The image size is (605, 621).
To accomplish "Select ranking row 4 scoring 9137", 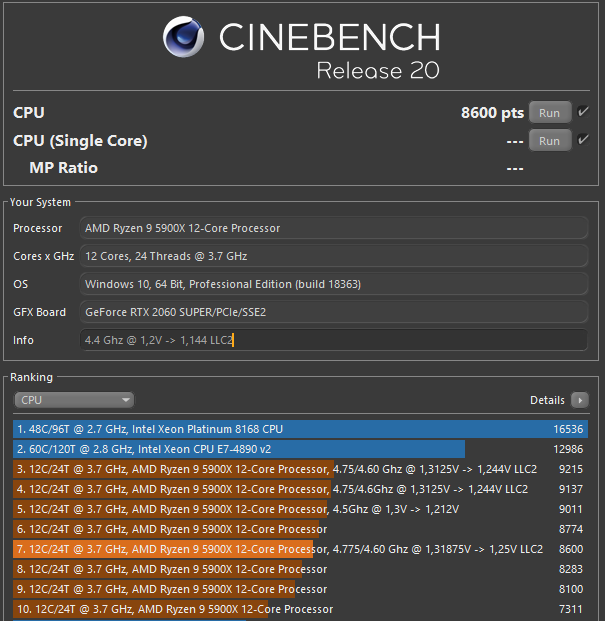I will [300, 489].
